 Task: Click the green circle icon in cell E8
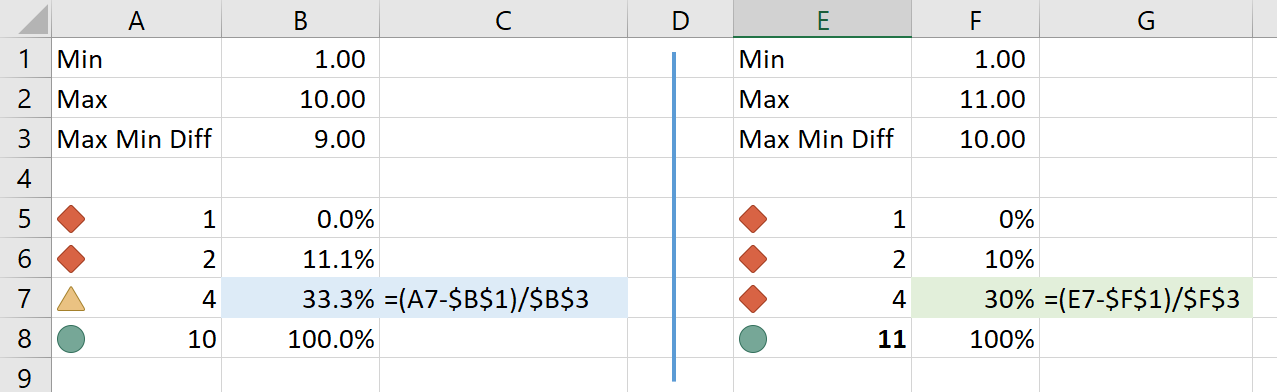753,339
